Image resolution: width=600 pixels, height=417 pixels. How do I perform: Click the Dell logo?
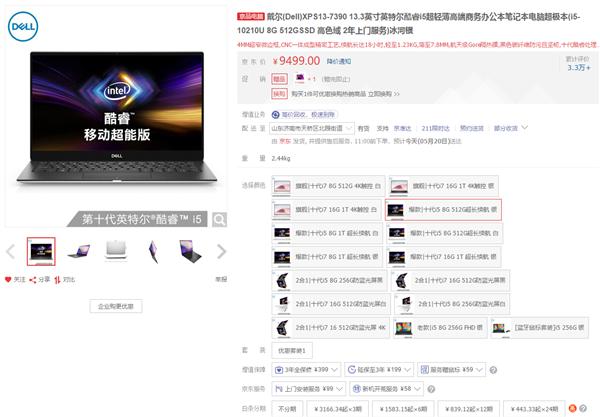(23, 26)
